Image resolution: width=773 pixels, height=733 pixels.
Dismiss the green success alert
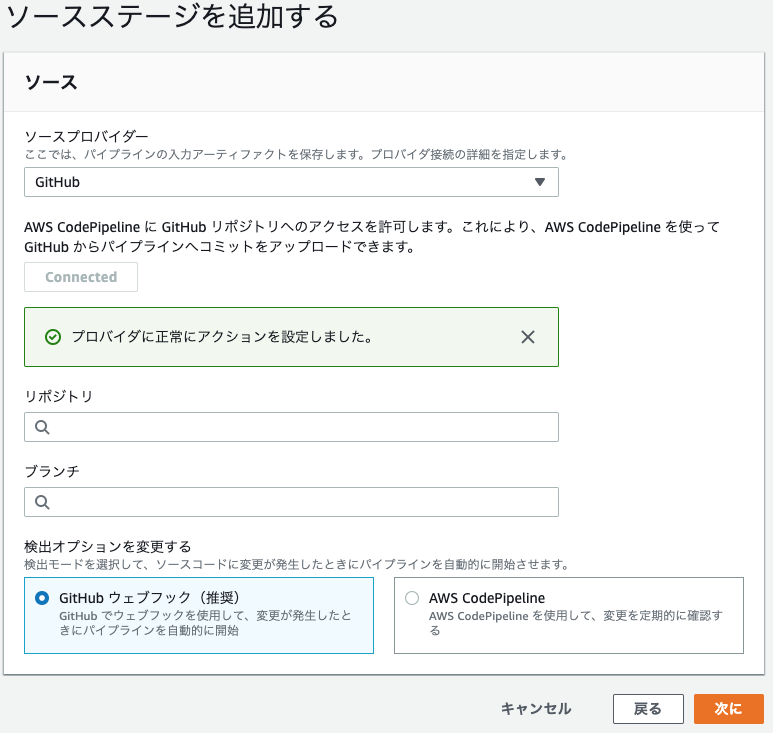(528, 337)
